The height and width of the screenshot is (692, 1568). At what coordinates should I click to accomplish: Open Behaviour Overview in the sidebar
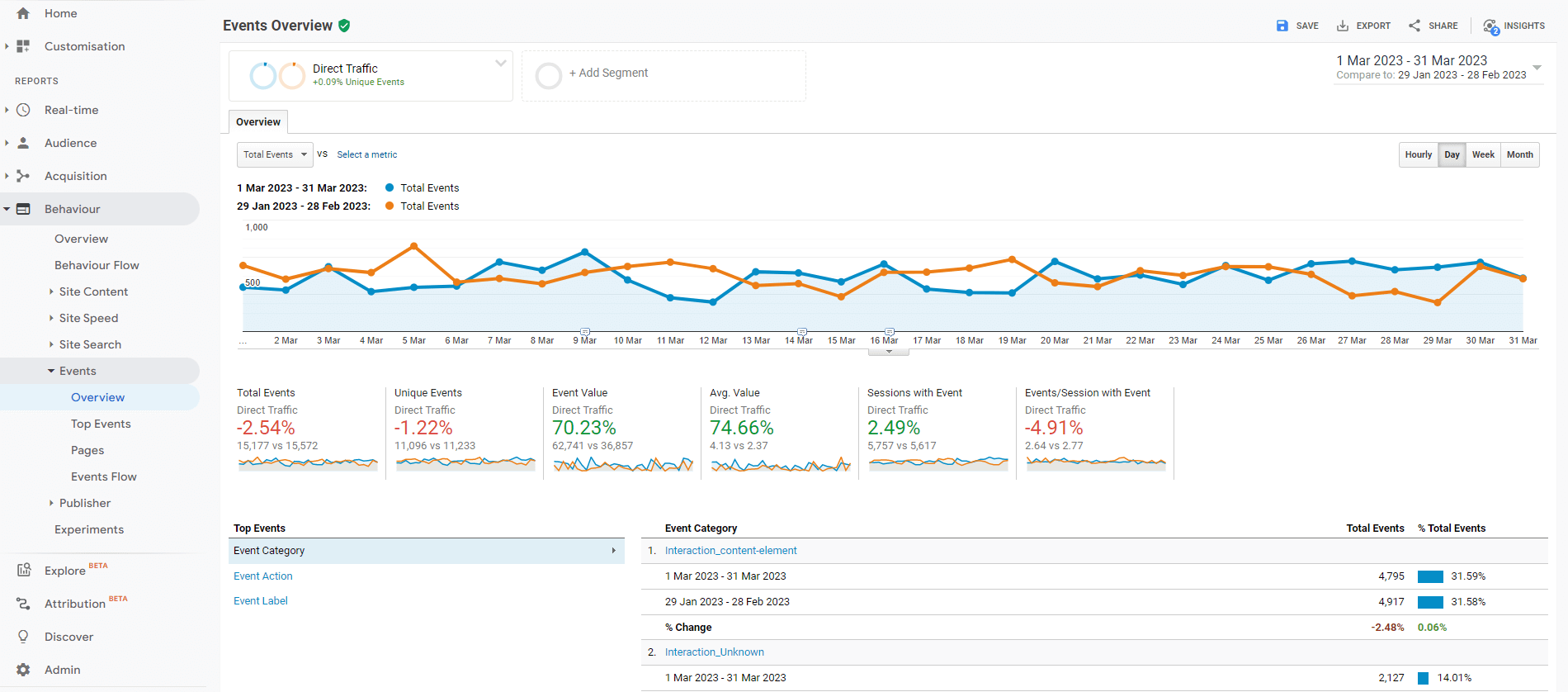[x=81, y=239]
